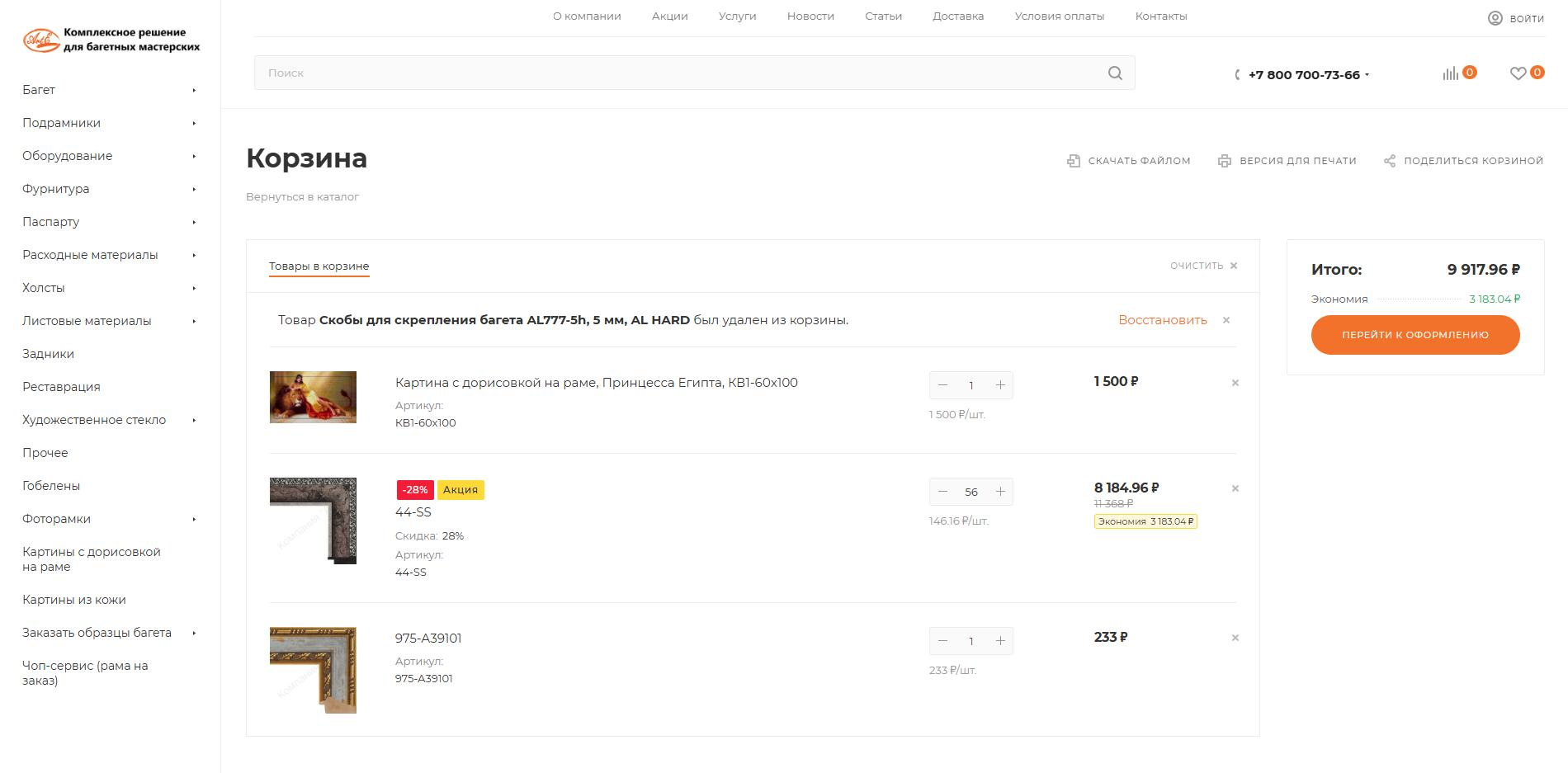Open Картины из кожи category
The width and height of the screenshot is (1568, 773).
point(74,600)
